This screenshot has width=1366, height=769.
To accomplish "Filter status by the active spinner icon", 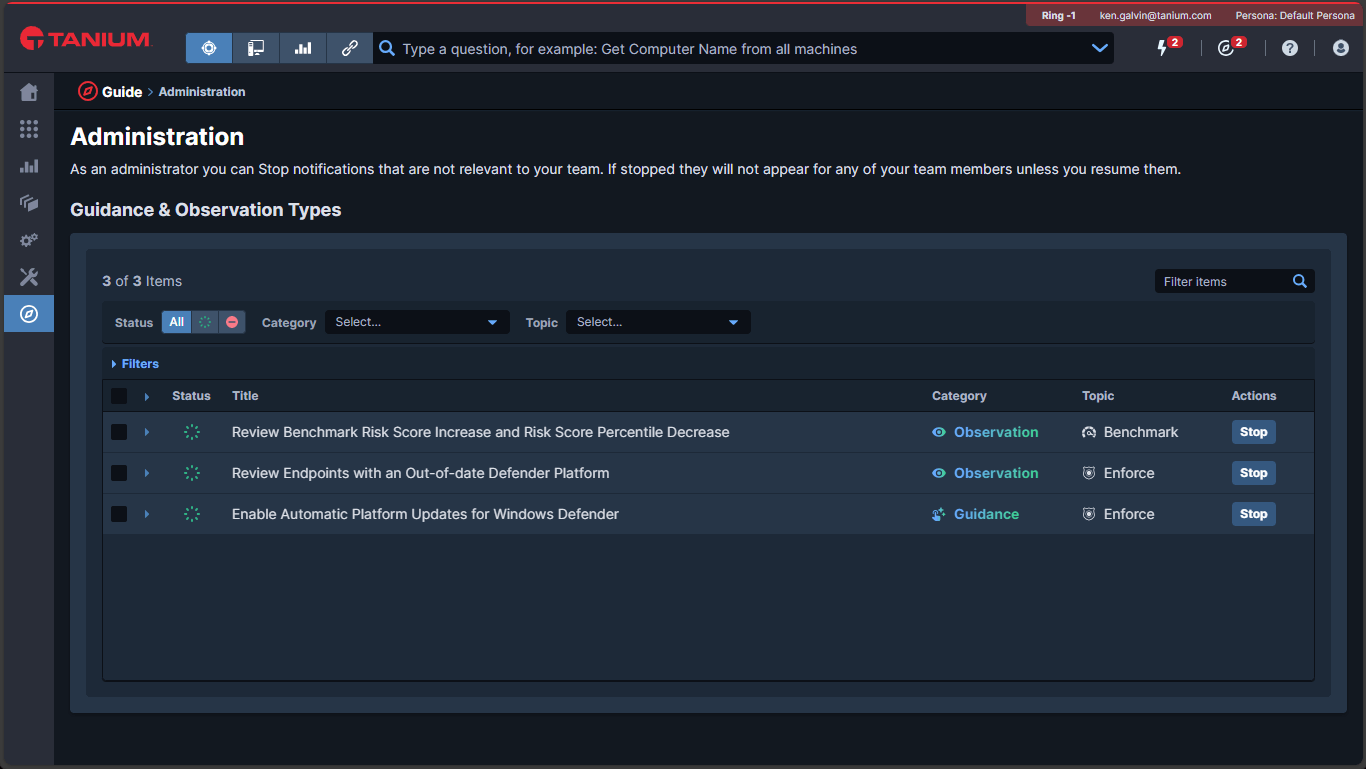I will [205, 322].
